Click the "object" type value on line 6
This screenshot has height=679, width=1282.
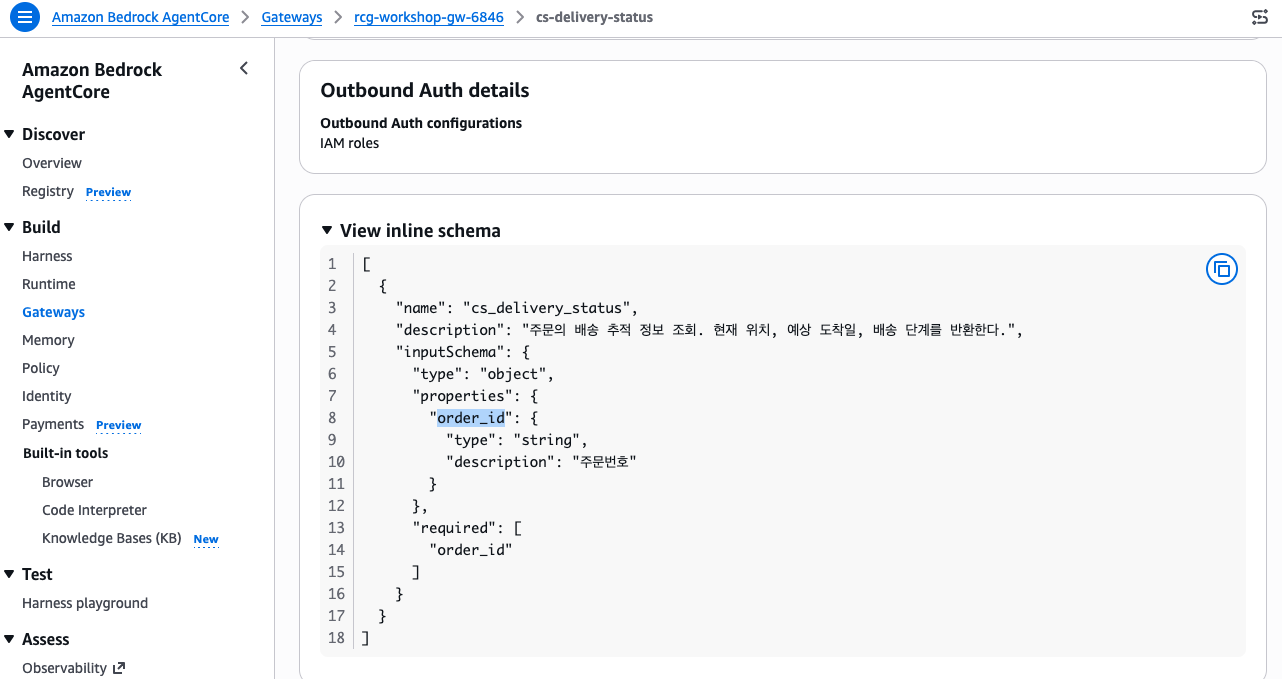click(x=512, y=374)
